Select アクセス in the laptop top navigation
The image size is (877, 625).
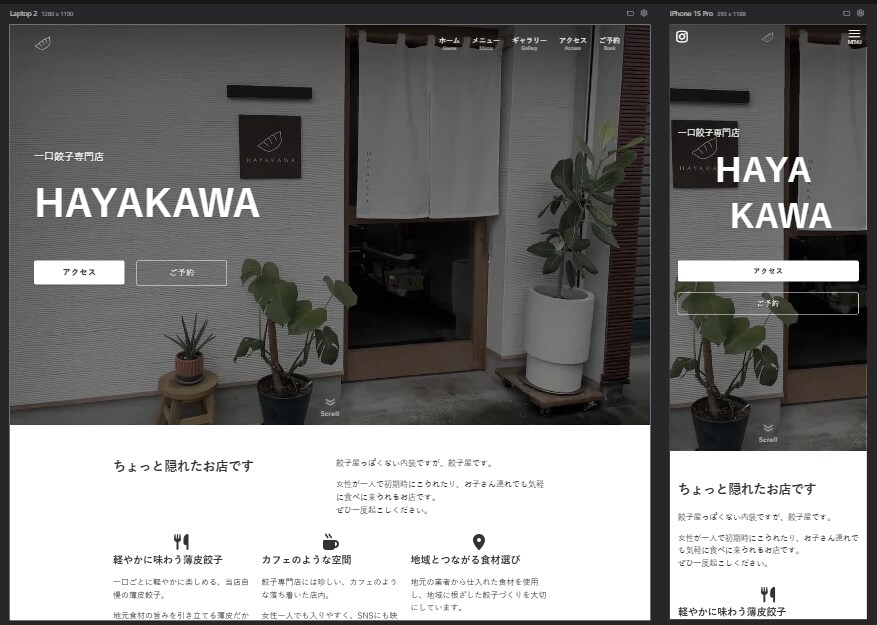(573, 43)
